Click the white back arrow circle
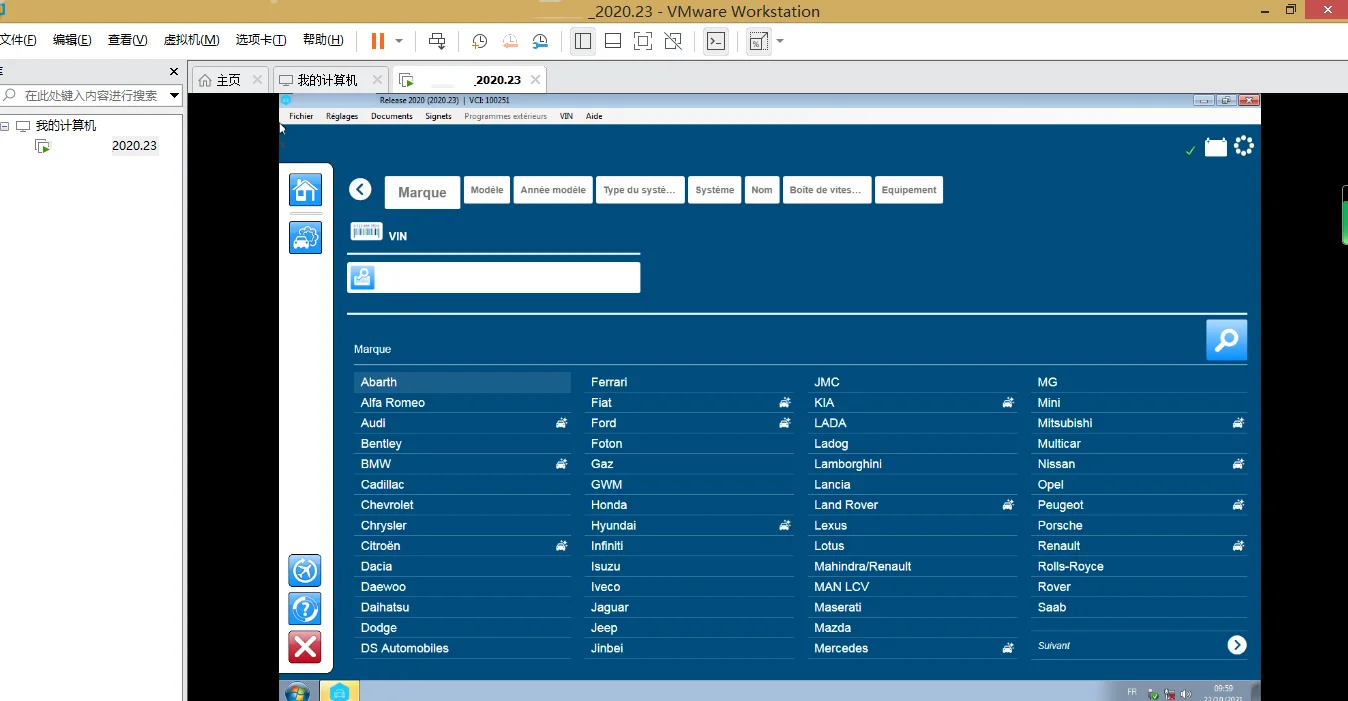 (360, 190)
